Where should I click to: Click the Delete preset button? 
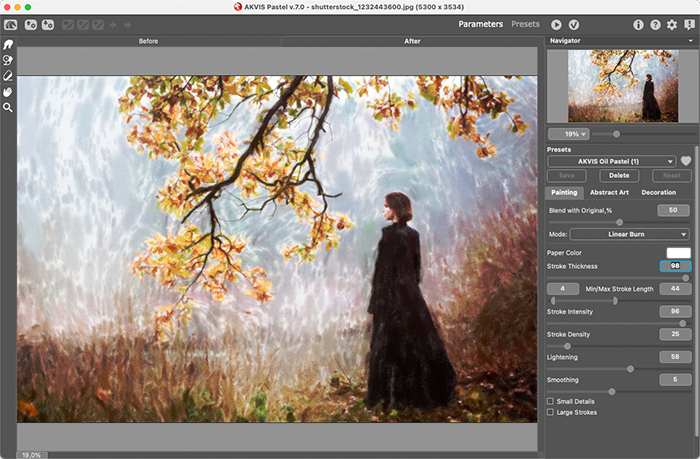pos(619,175)
